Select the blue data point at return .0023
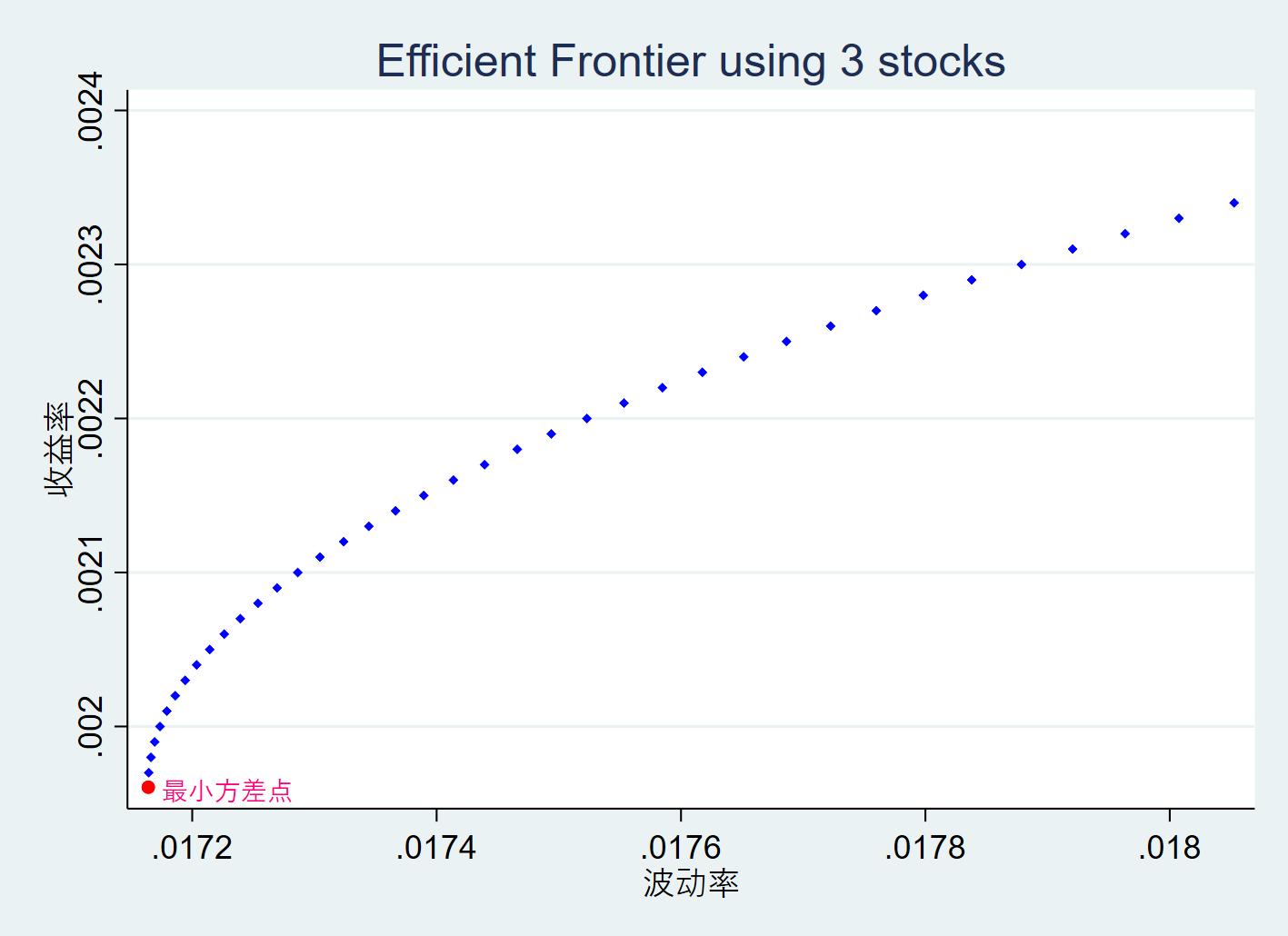This screenshot has height=936, width=1288. click(1022, 264)
